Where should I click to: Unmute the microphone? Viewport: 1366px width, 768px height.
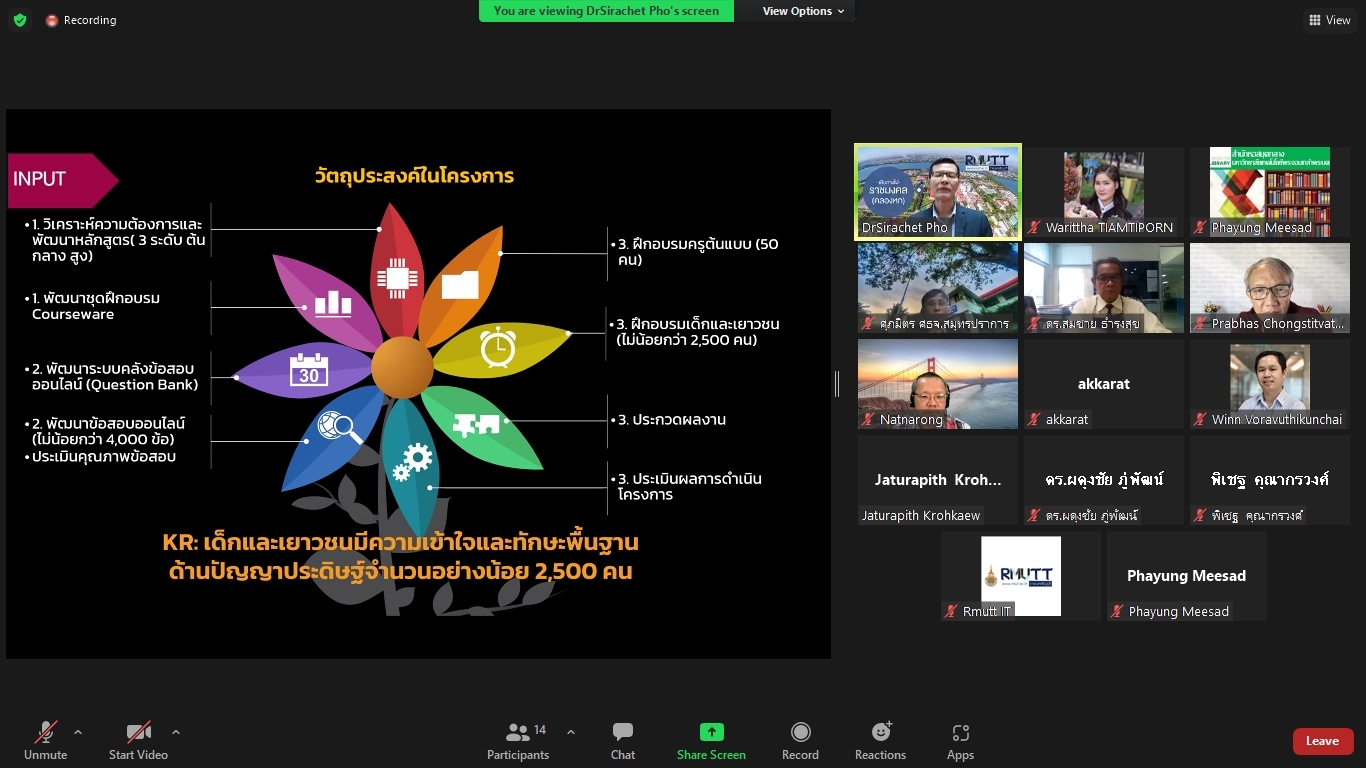pos(46,741)
